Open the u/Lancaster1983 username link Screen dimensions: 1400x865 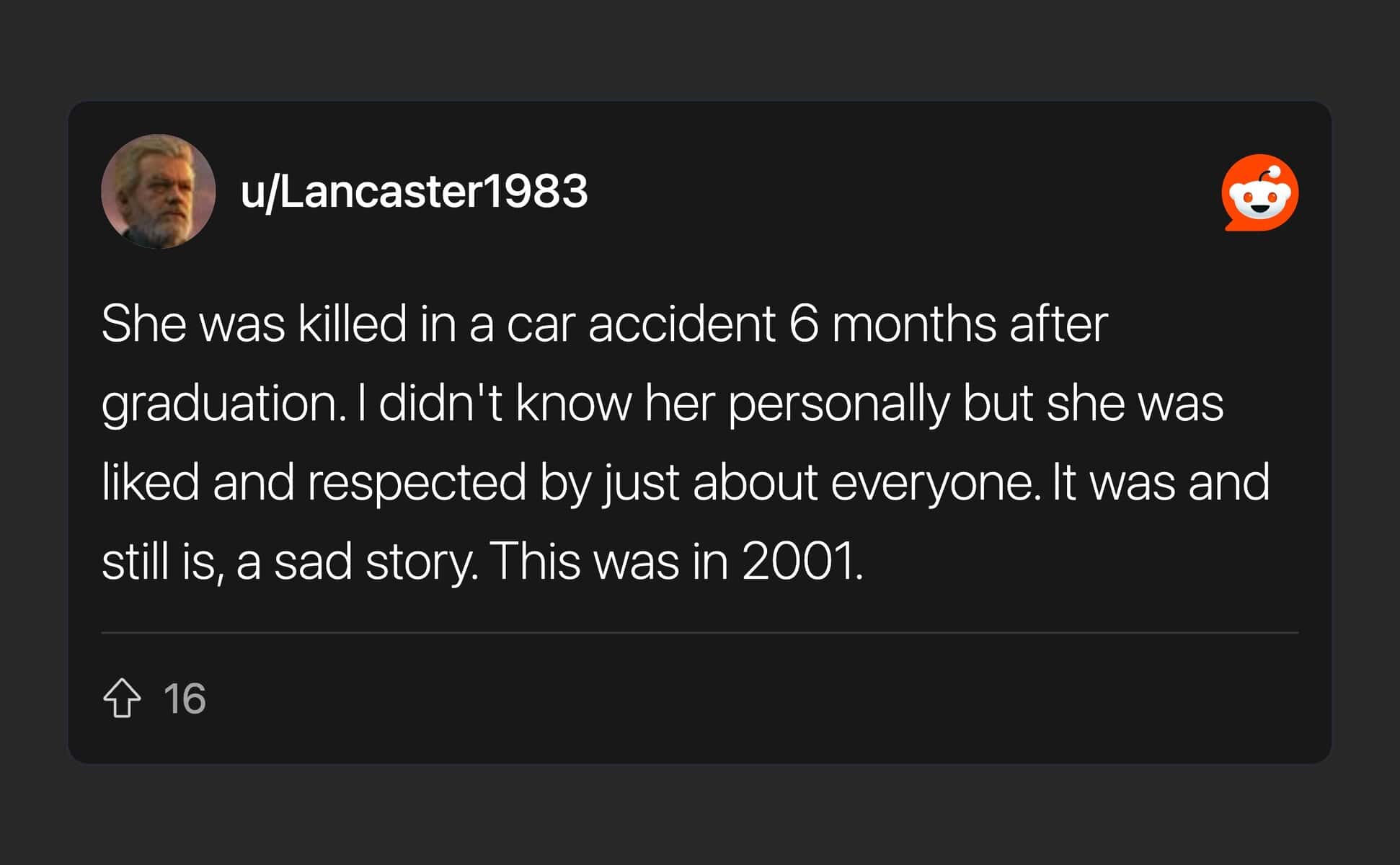pyautogui.click(x=414, y=192)
